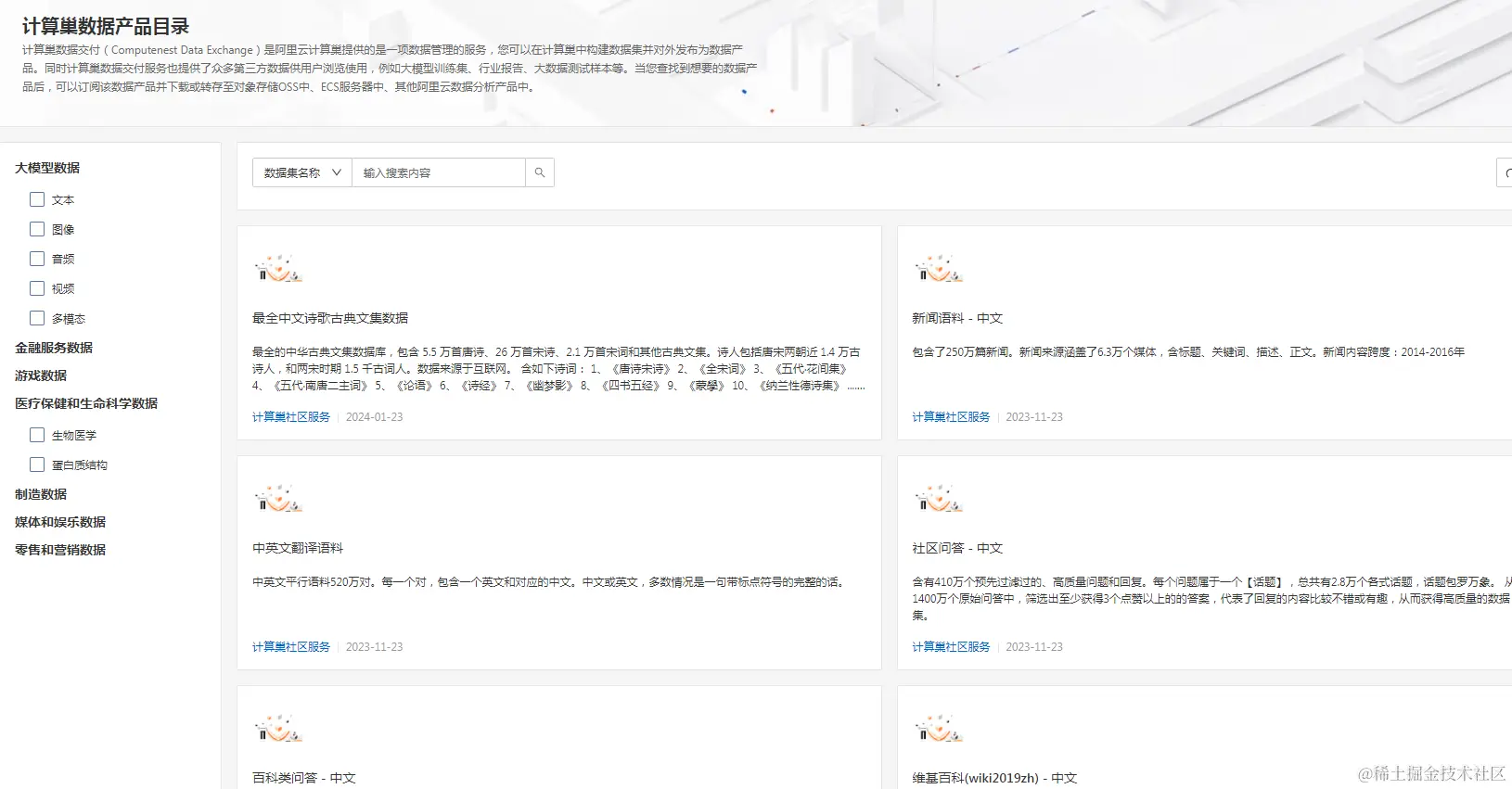
Task: Click 计算巢社区服务 link on 中英文翻译语料 card
Action: click(291, 647)
